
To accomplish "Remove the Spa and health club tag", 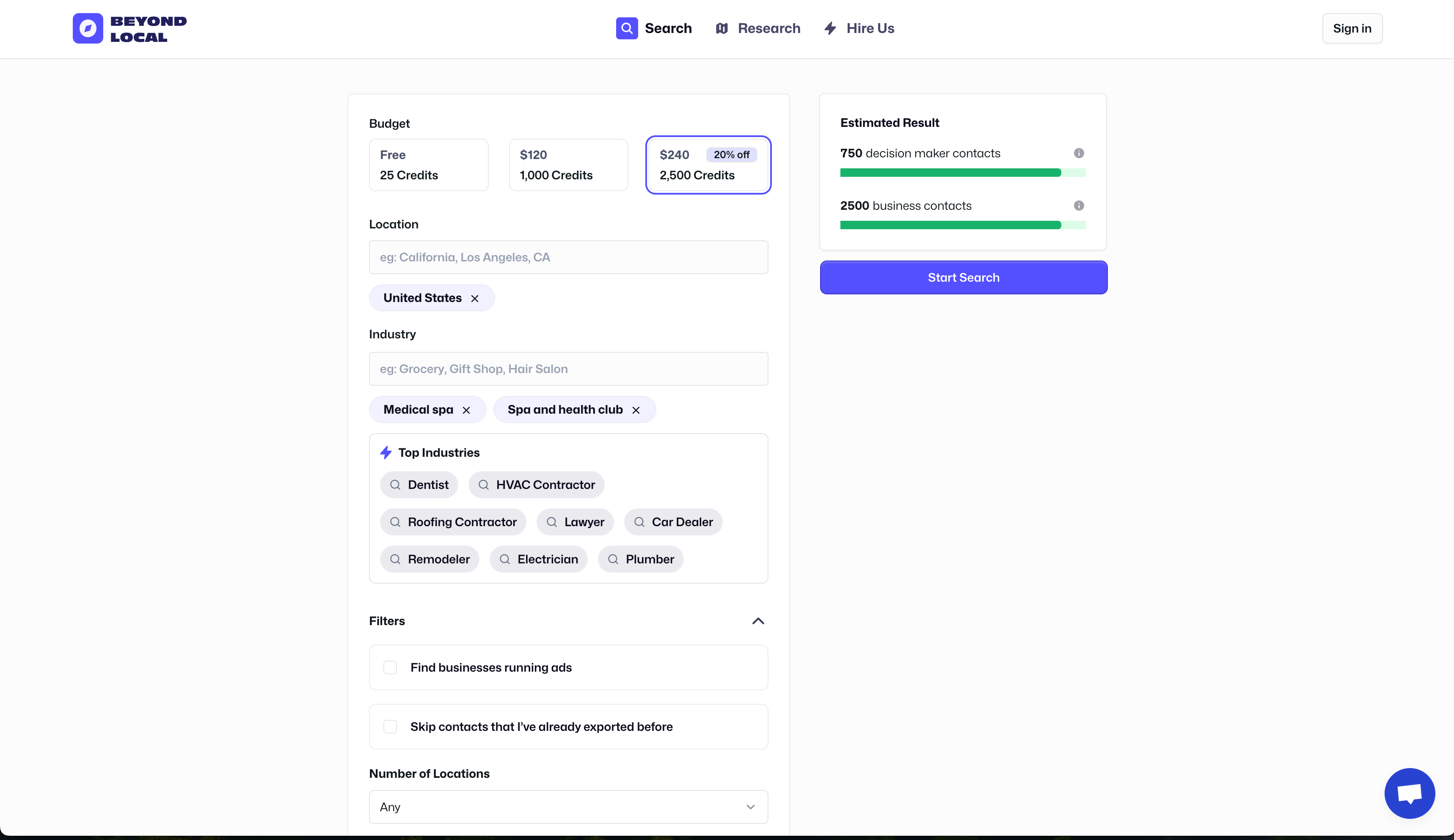I will pyautogui.click(x=636, y=410).
